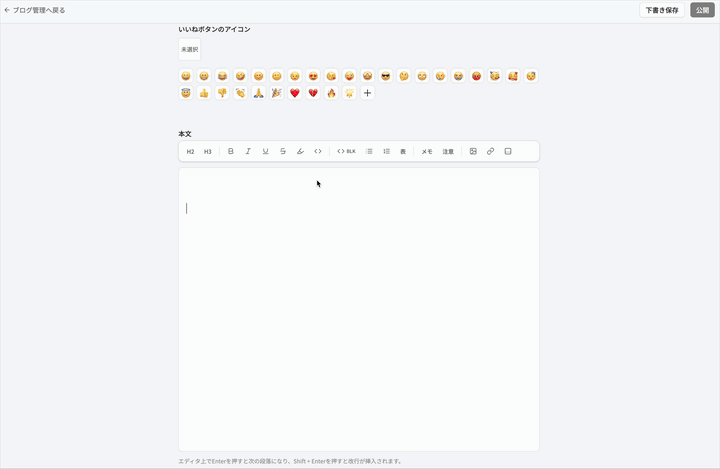Insert an image via the picture icon

coord(473,152)
